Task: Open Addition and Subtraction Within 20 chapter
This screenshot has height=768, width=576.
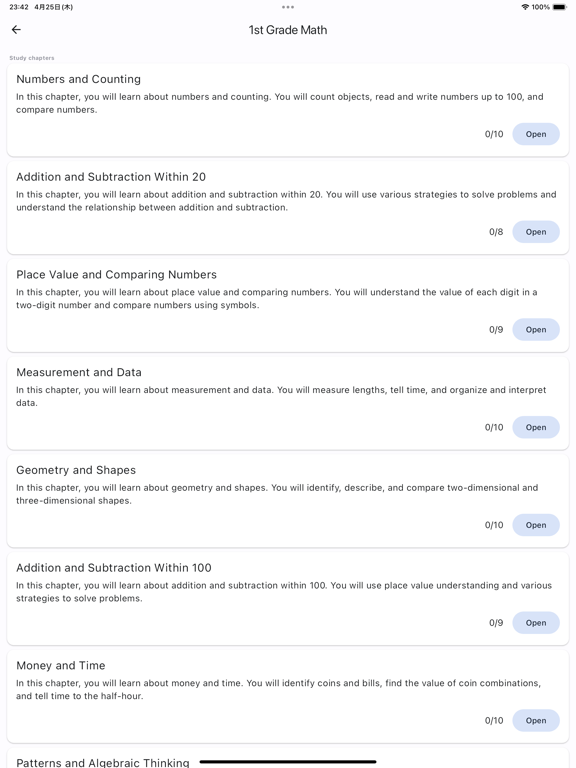Action: pos(536,232)
